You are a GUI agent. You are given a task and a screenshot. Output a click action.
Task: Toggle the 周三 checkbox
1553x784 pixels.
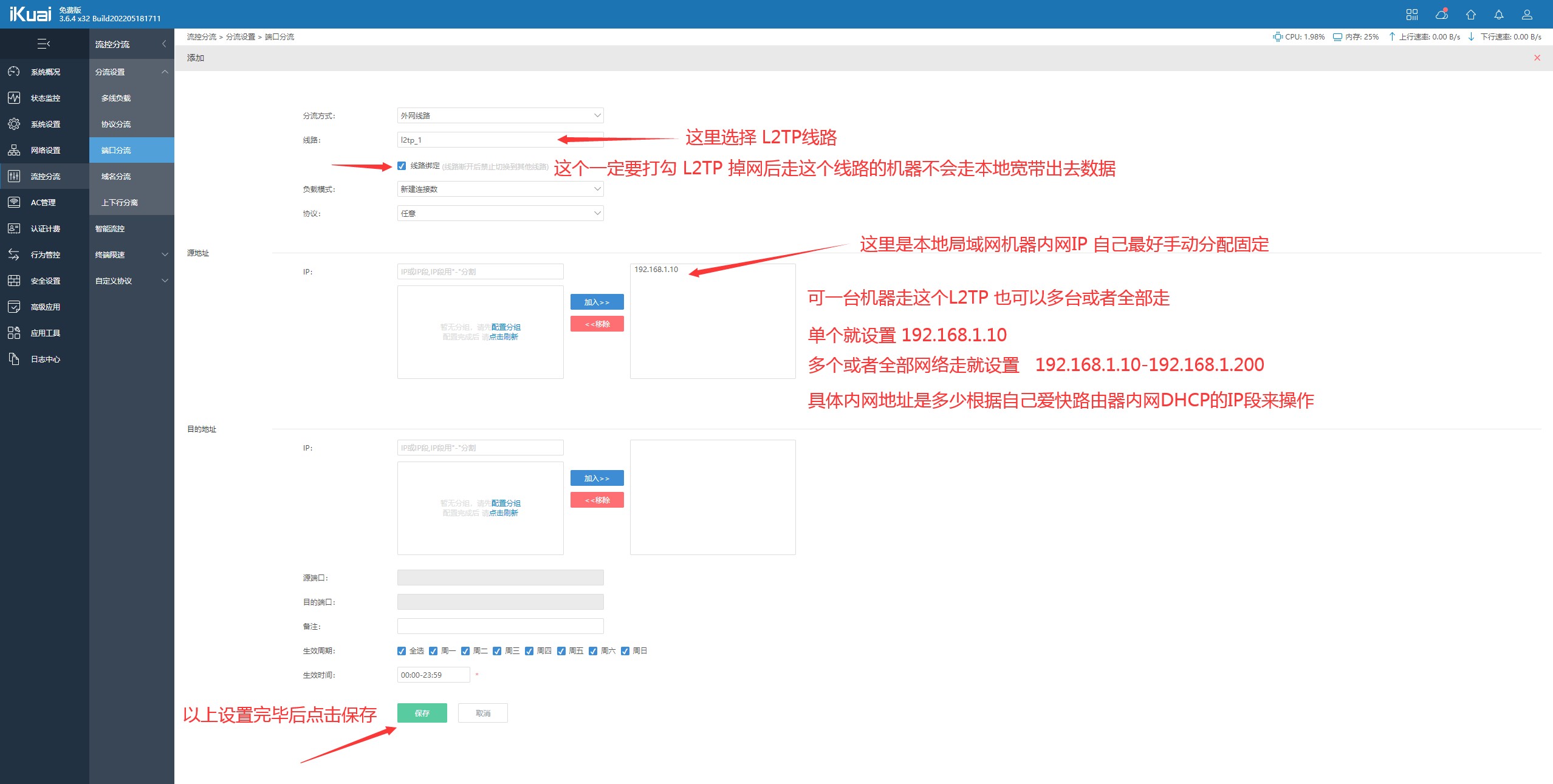tap(497, 651)
